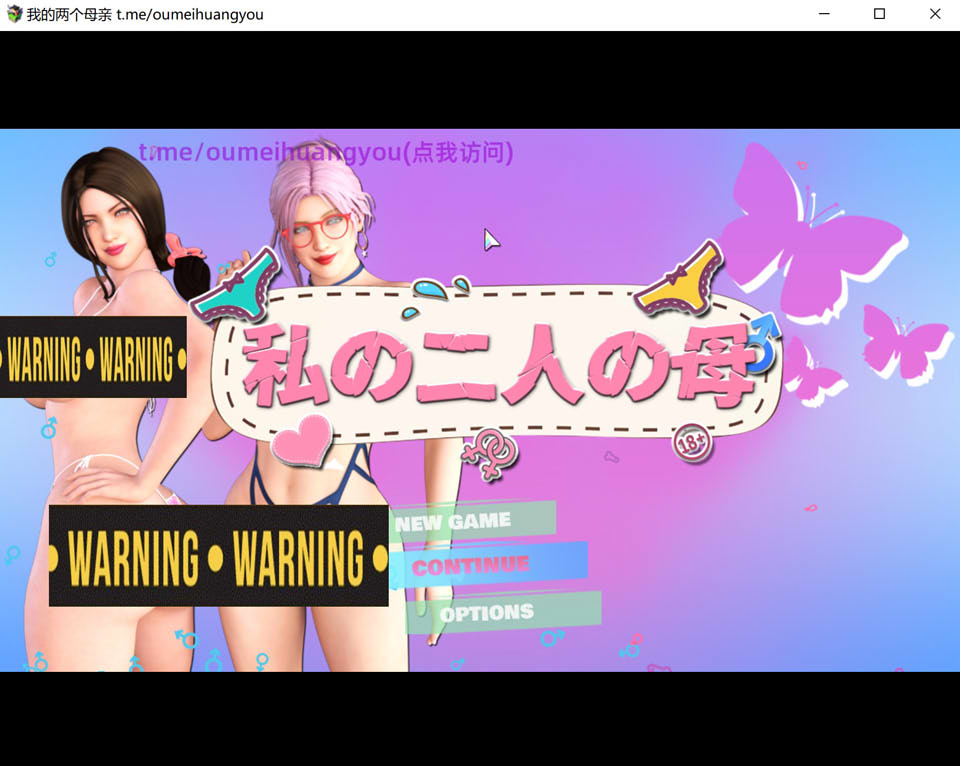
Task: Click the upper WARNING banner
Action: click(93, 357)
